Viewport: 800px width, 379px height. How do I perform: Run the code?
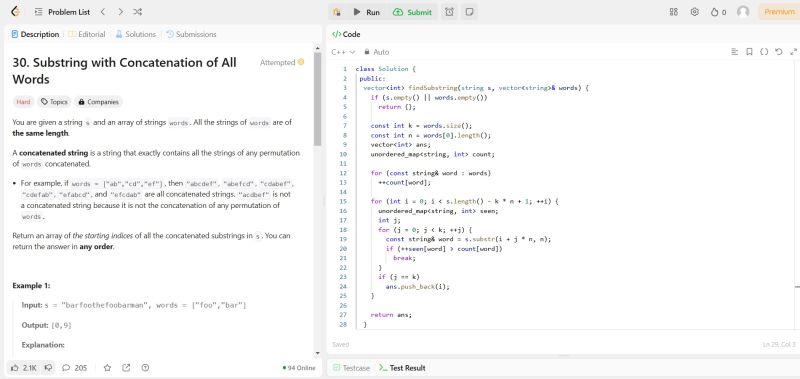[x=367, y=12]
